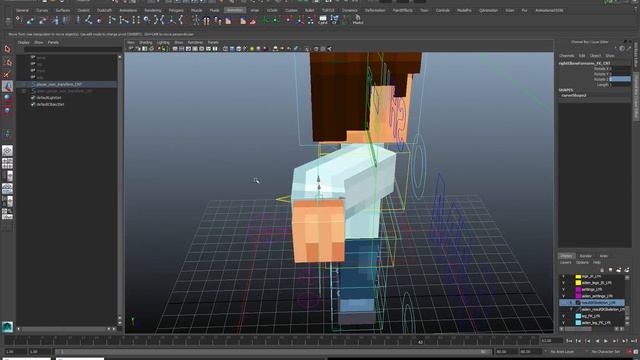Select defaultObjectSet in Outliner
Screen dimensions: 640x360
[x=50, y=104]
